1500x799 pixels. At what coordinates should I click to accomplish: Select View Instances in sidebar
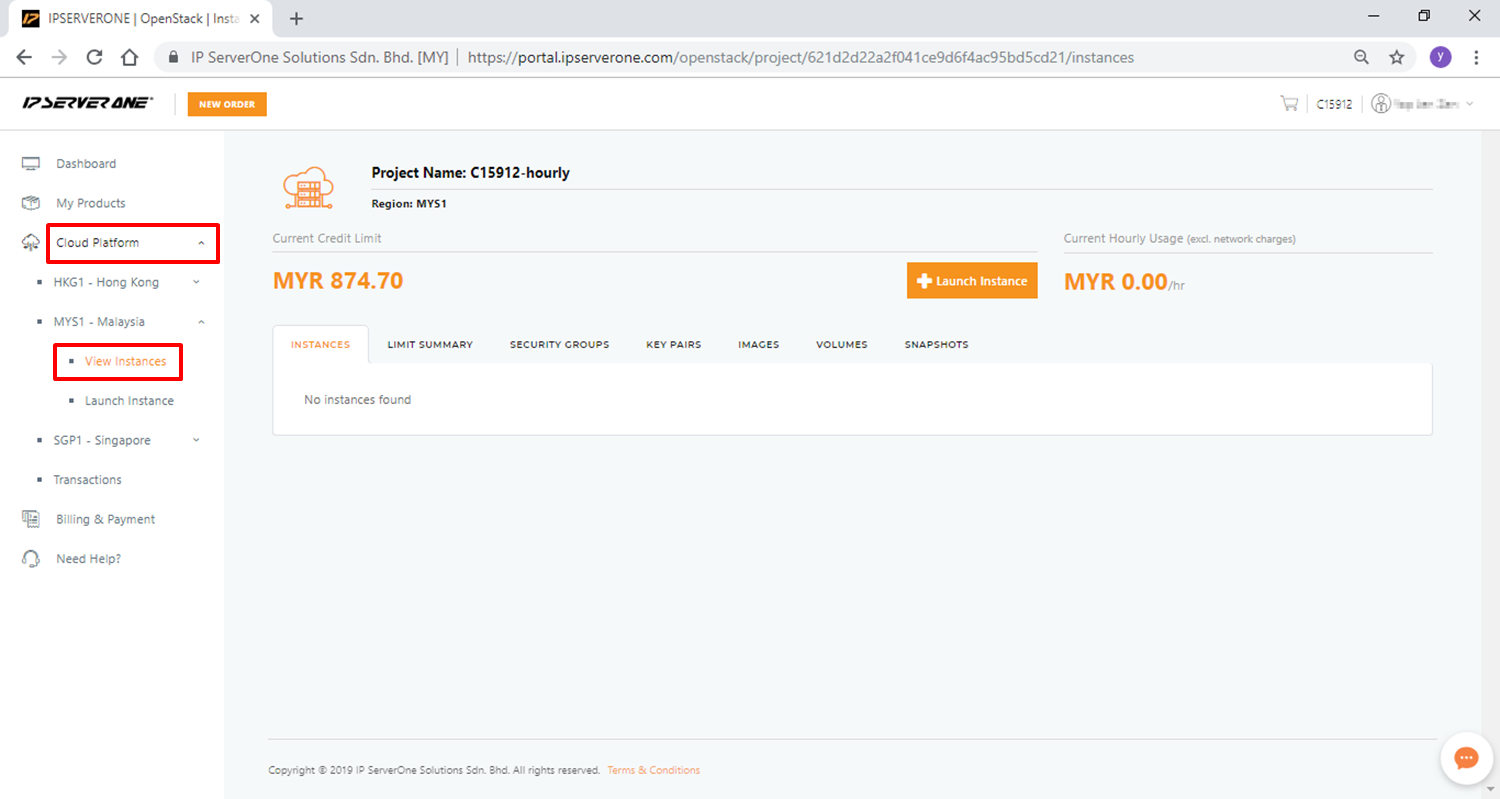125,361
